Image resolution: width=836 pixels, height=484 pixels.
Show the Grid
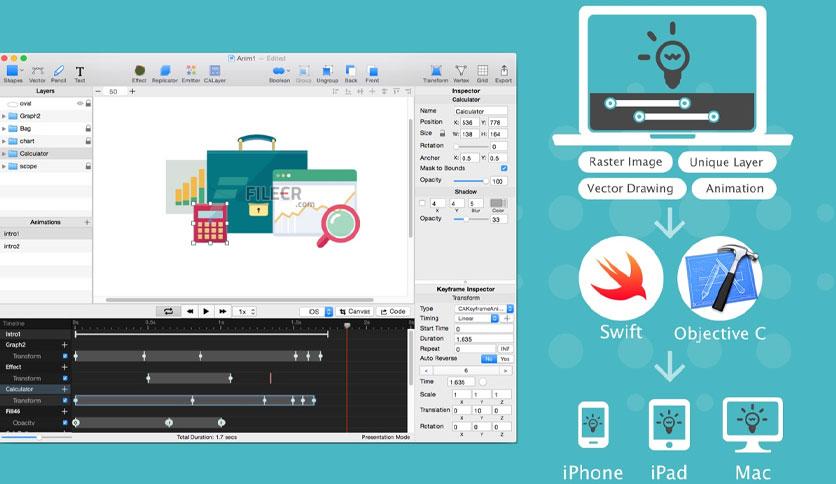(483, 74)
